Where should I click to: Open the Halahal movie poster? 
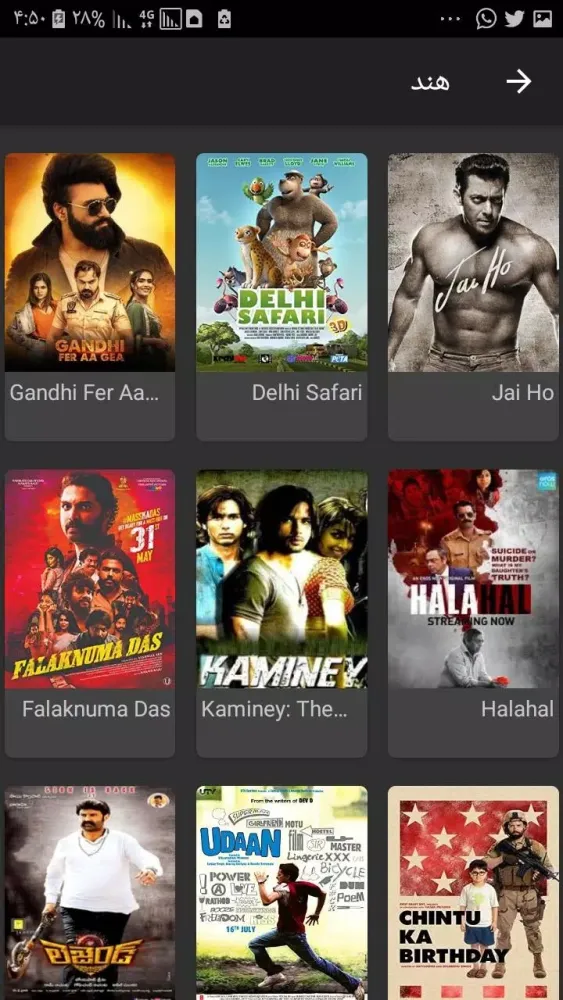pos(473,579)
